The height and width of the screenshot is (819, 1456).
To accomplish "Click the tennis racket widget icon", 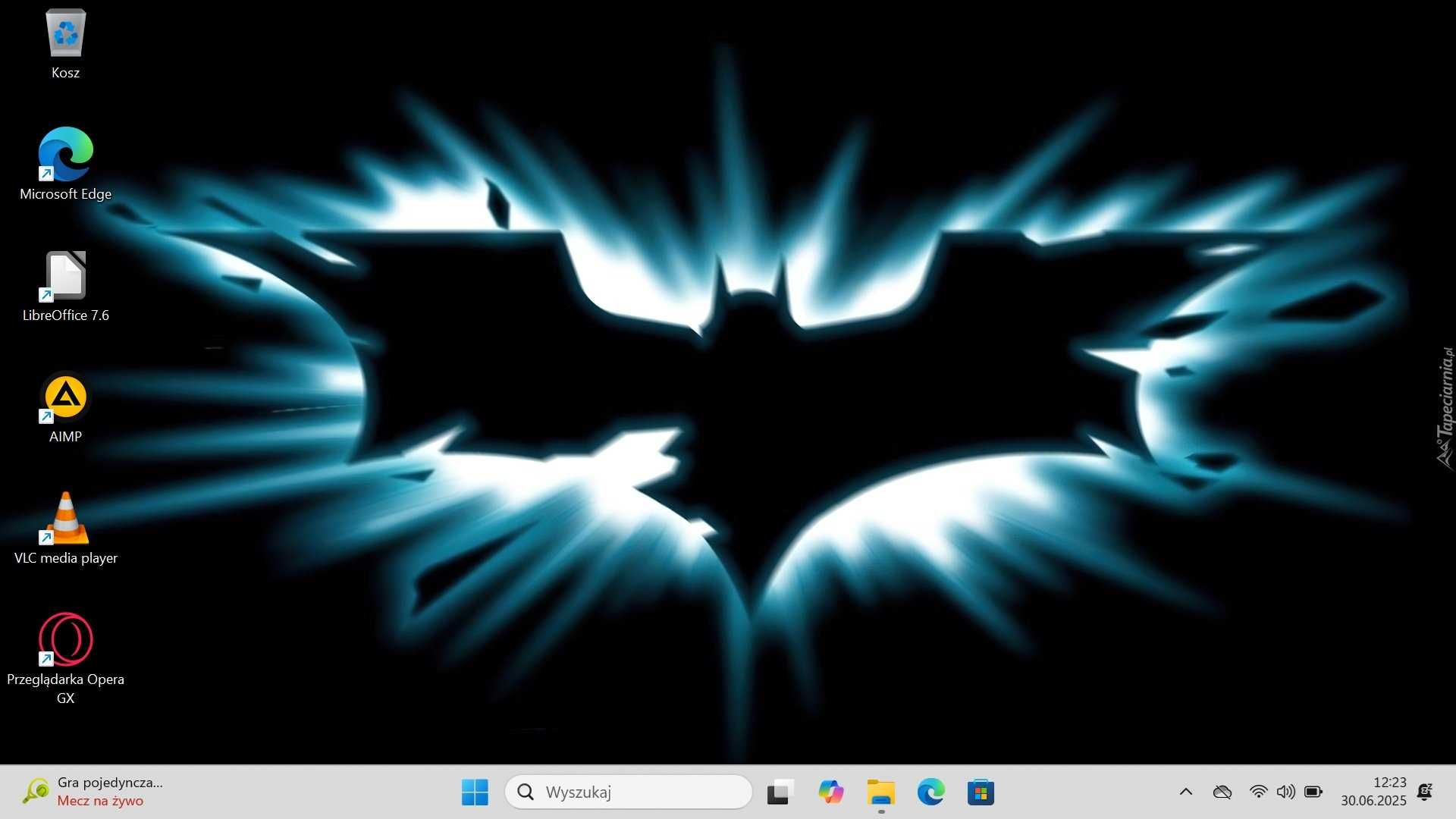I will [36, 792].
